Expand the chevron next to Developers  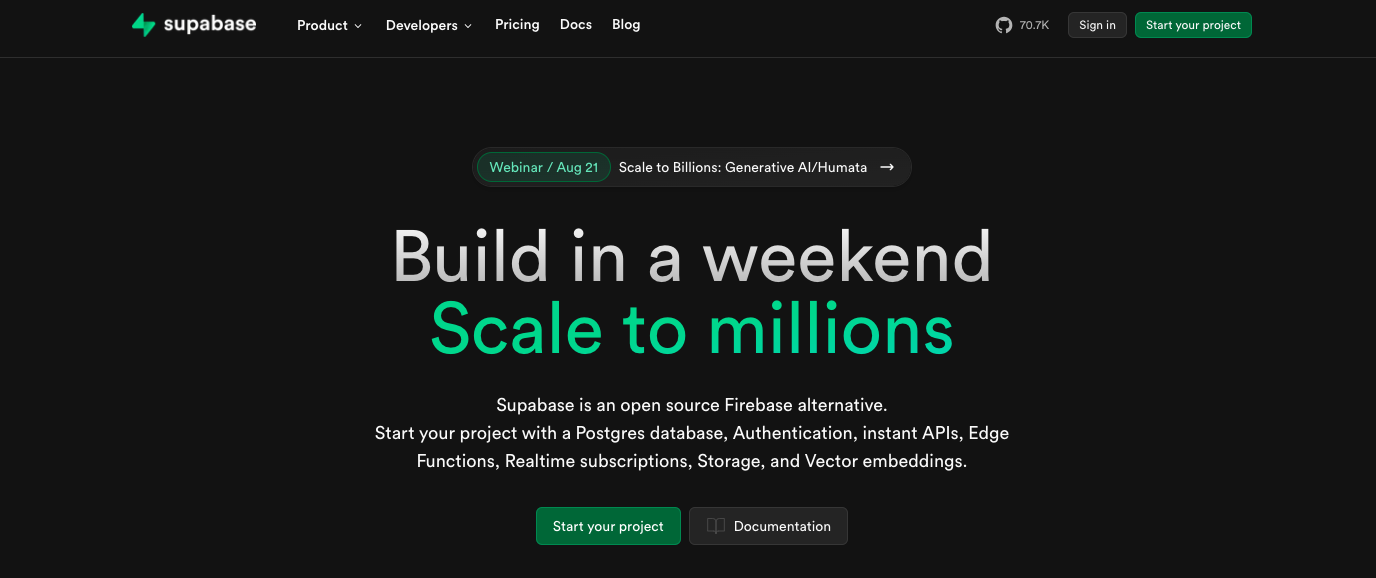(x=468, y=26)
